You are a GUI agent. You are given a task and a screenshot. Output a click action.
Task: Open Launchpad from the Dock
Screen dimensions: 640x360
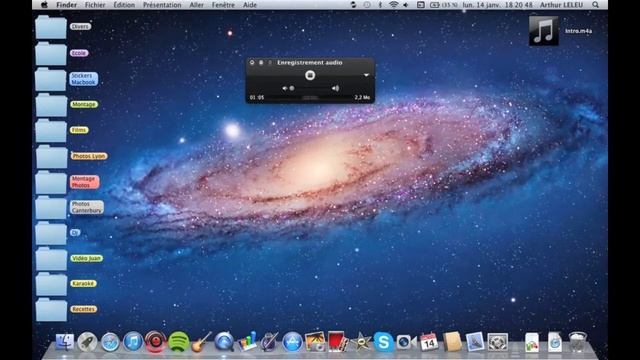click(x=87, y=342)
